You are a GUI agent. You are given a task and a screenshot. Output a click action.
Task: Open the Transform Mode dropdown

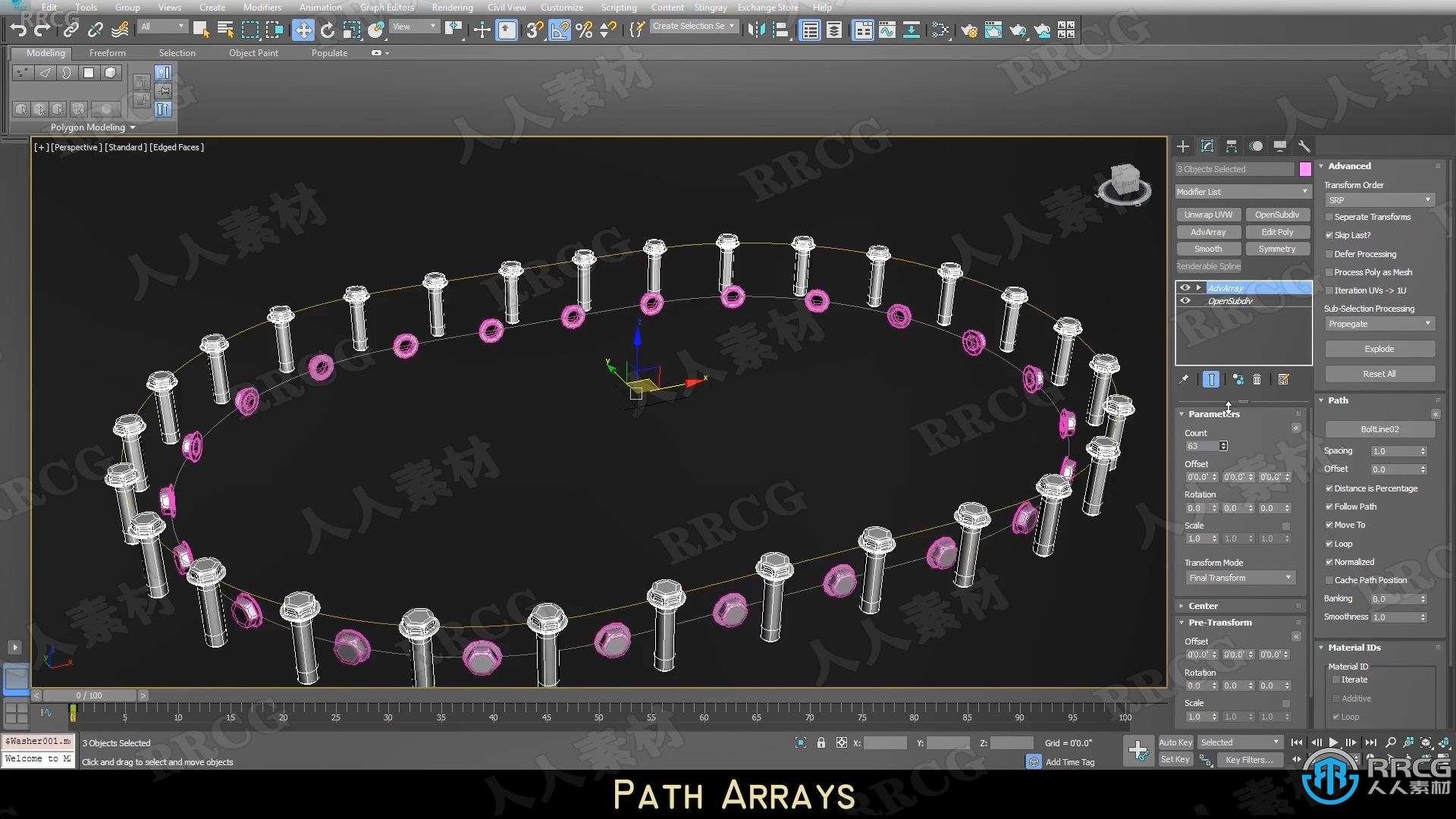1240,578
